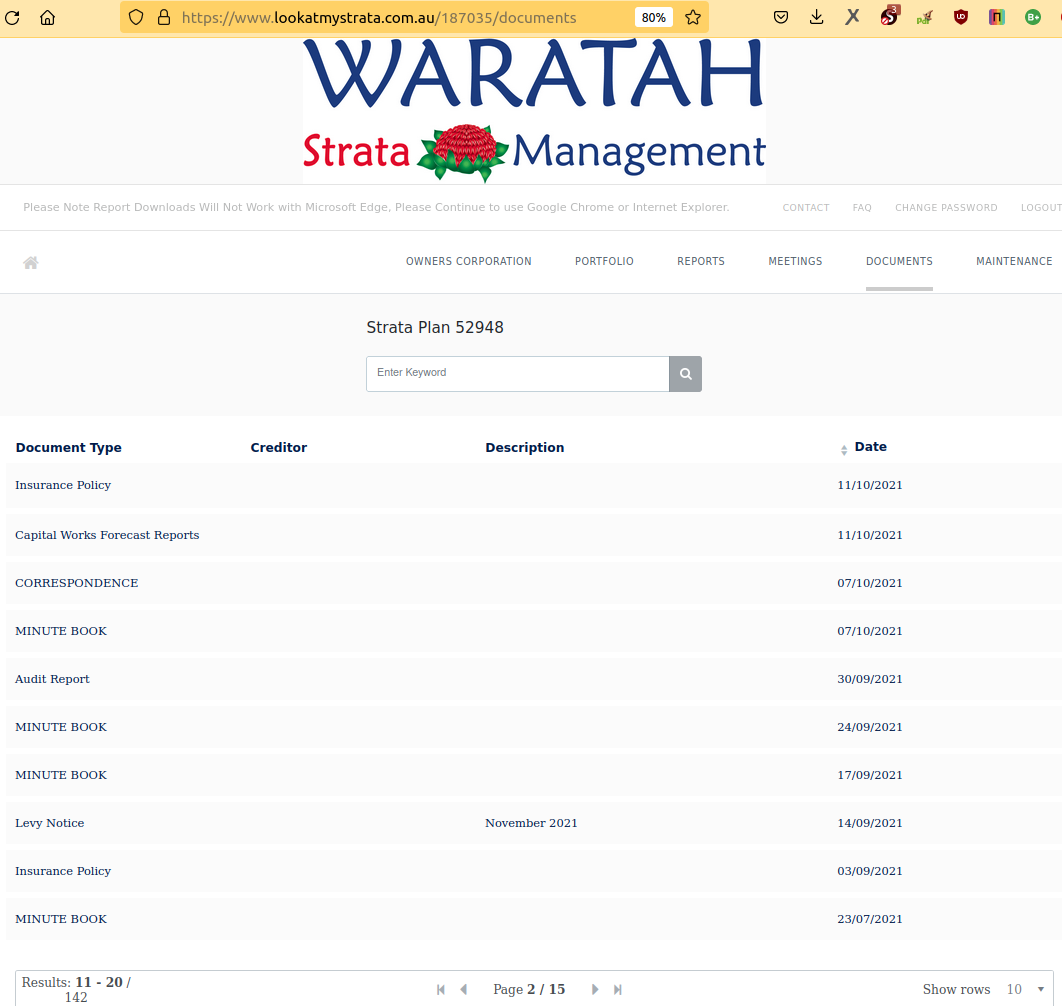Open the Audit Report document row
This screenshot has width=1062, height=1006.
pos(52,679)
